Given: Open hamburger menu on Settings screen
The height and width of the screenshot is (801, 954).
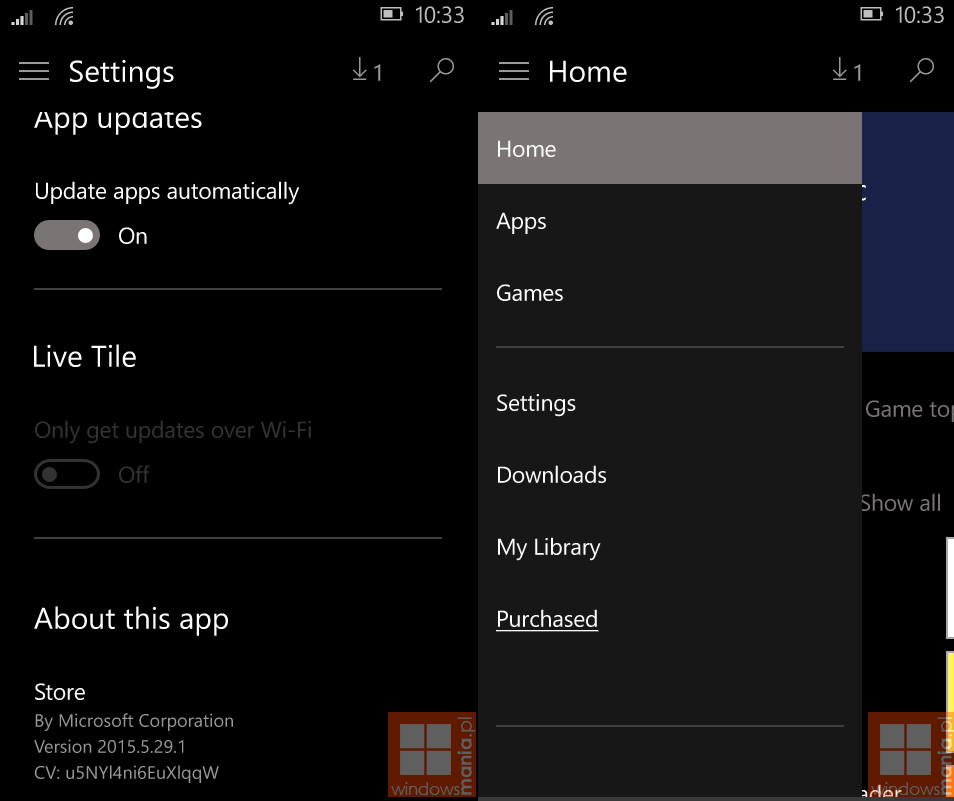Looking at the screenshot, I should click(33, 72).
